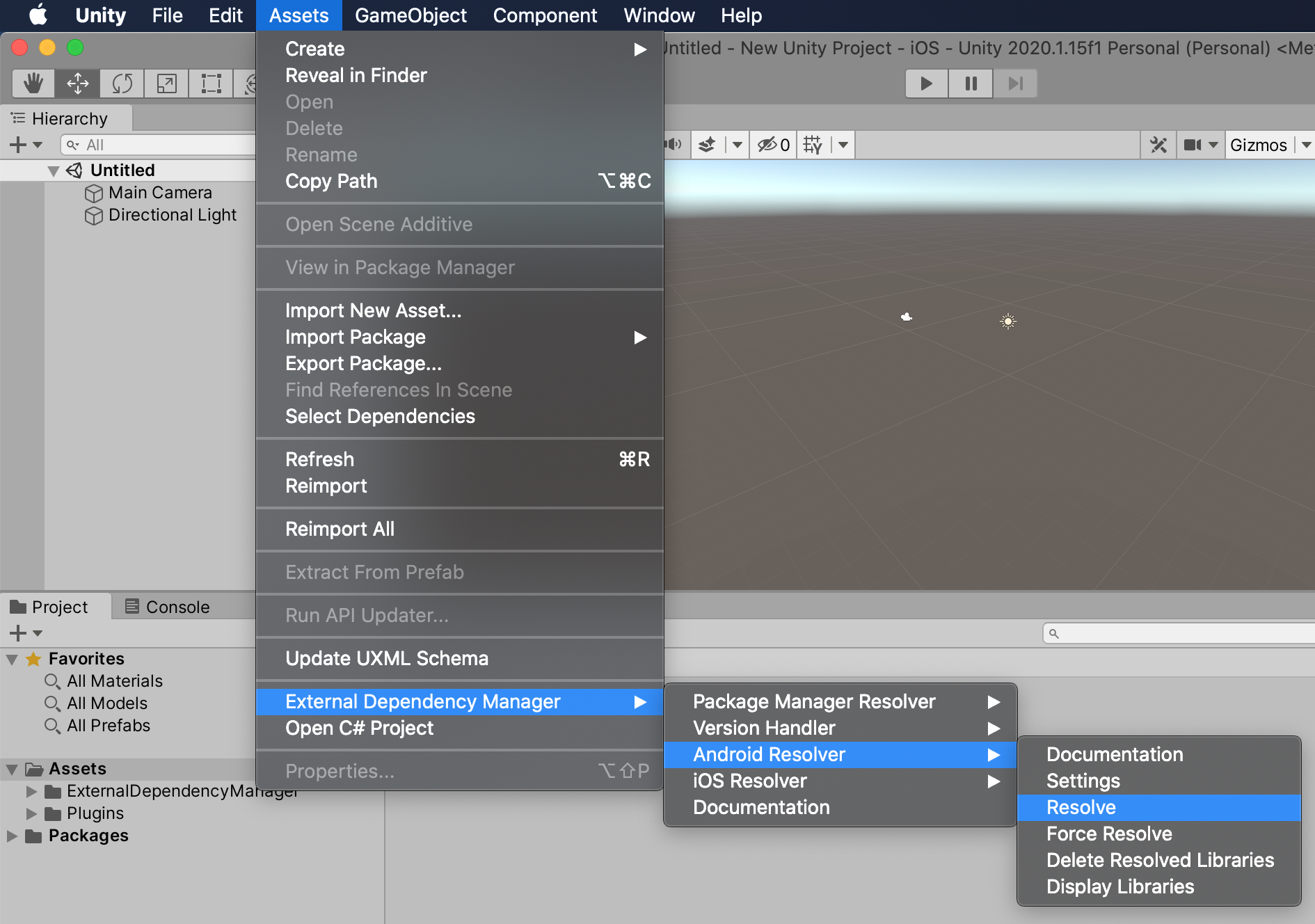Open scene effects dropdown arrow

[738, 145]
